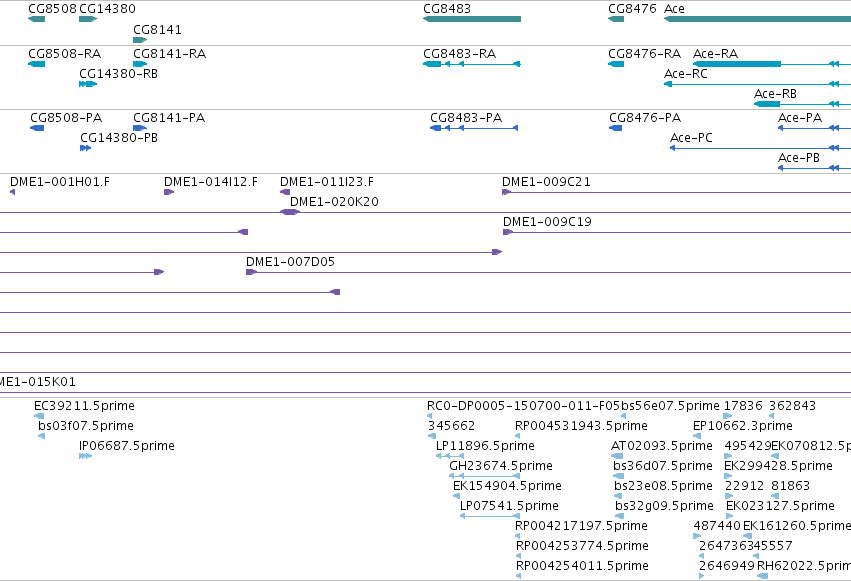This screenshot has height=581, width=851.
Task: Click the CG8483-RA transcript feature
Action: [472, 64]
